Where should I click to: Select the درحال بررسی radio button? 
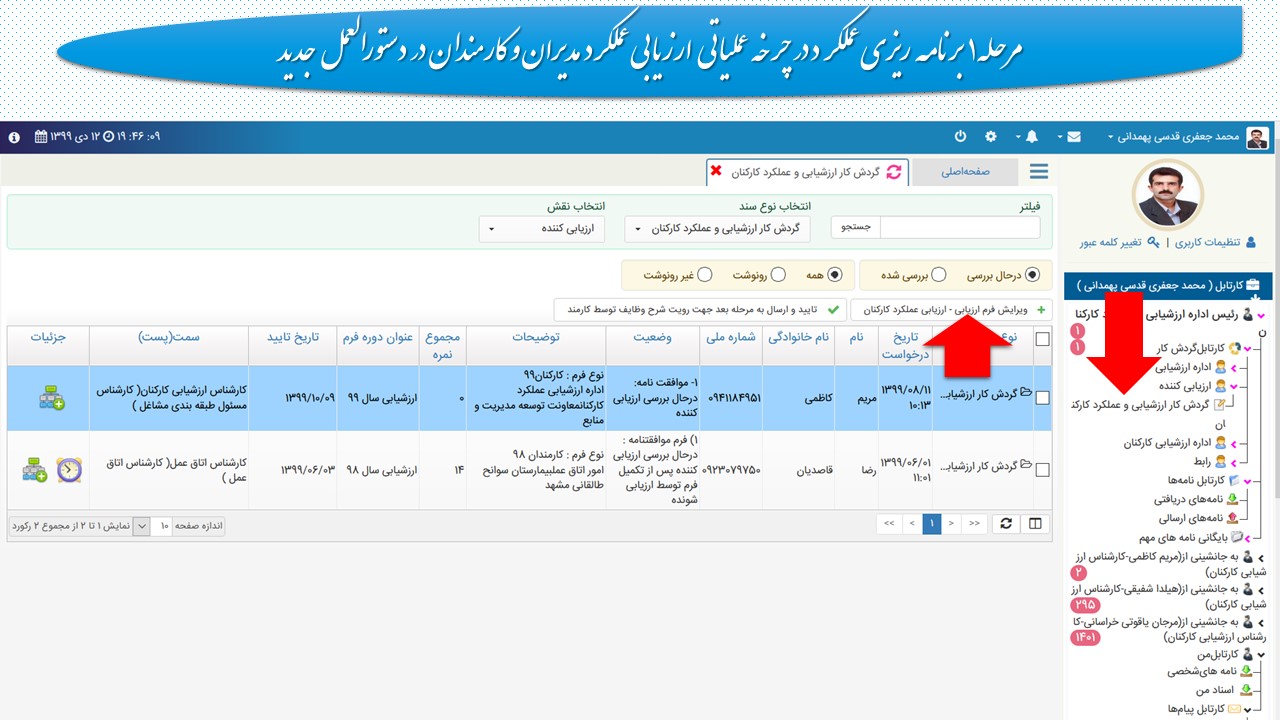tap(1032, 274)
